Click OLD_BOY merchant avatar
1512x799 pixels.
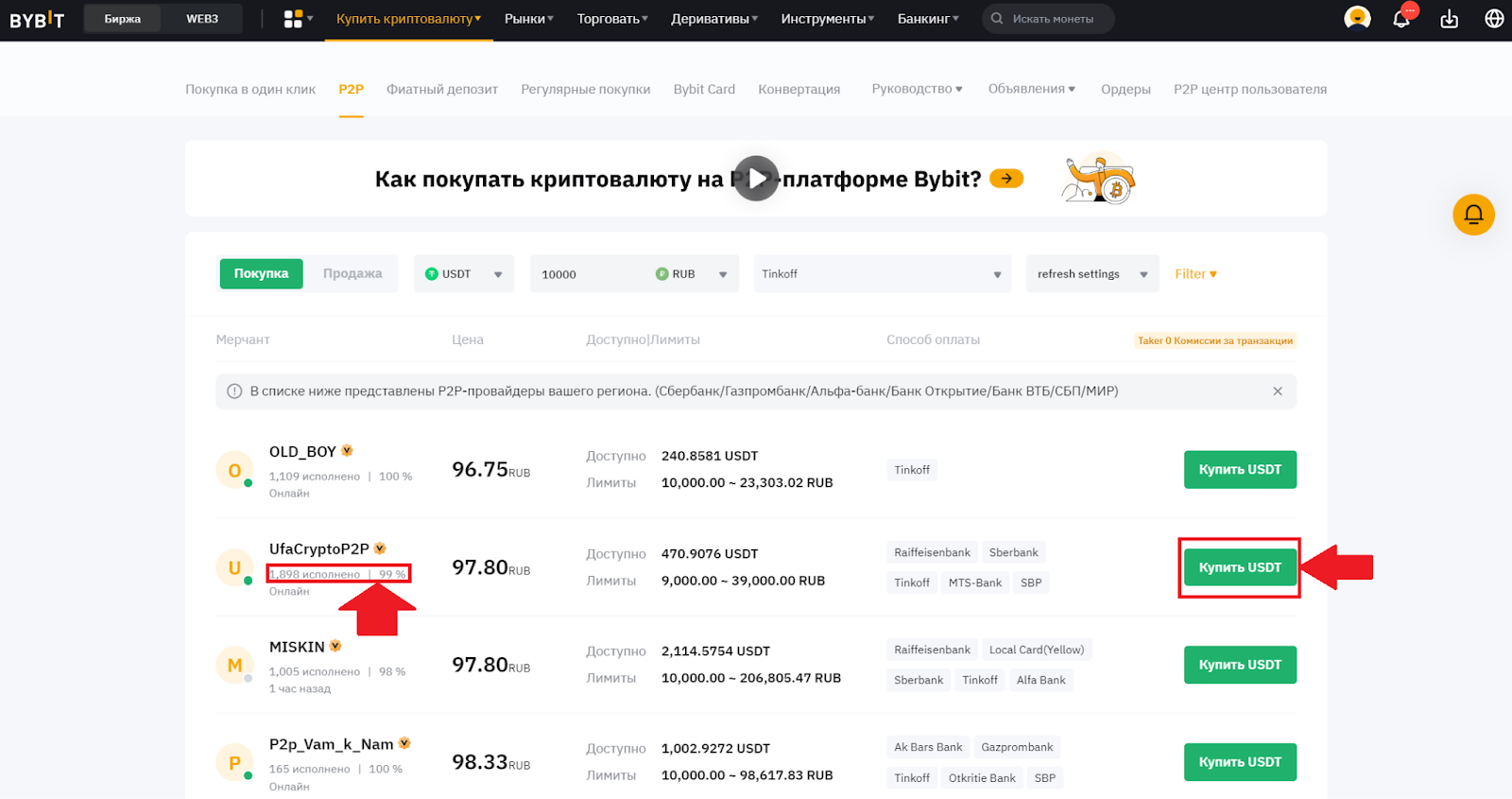coord(234,470)
